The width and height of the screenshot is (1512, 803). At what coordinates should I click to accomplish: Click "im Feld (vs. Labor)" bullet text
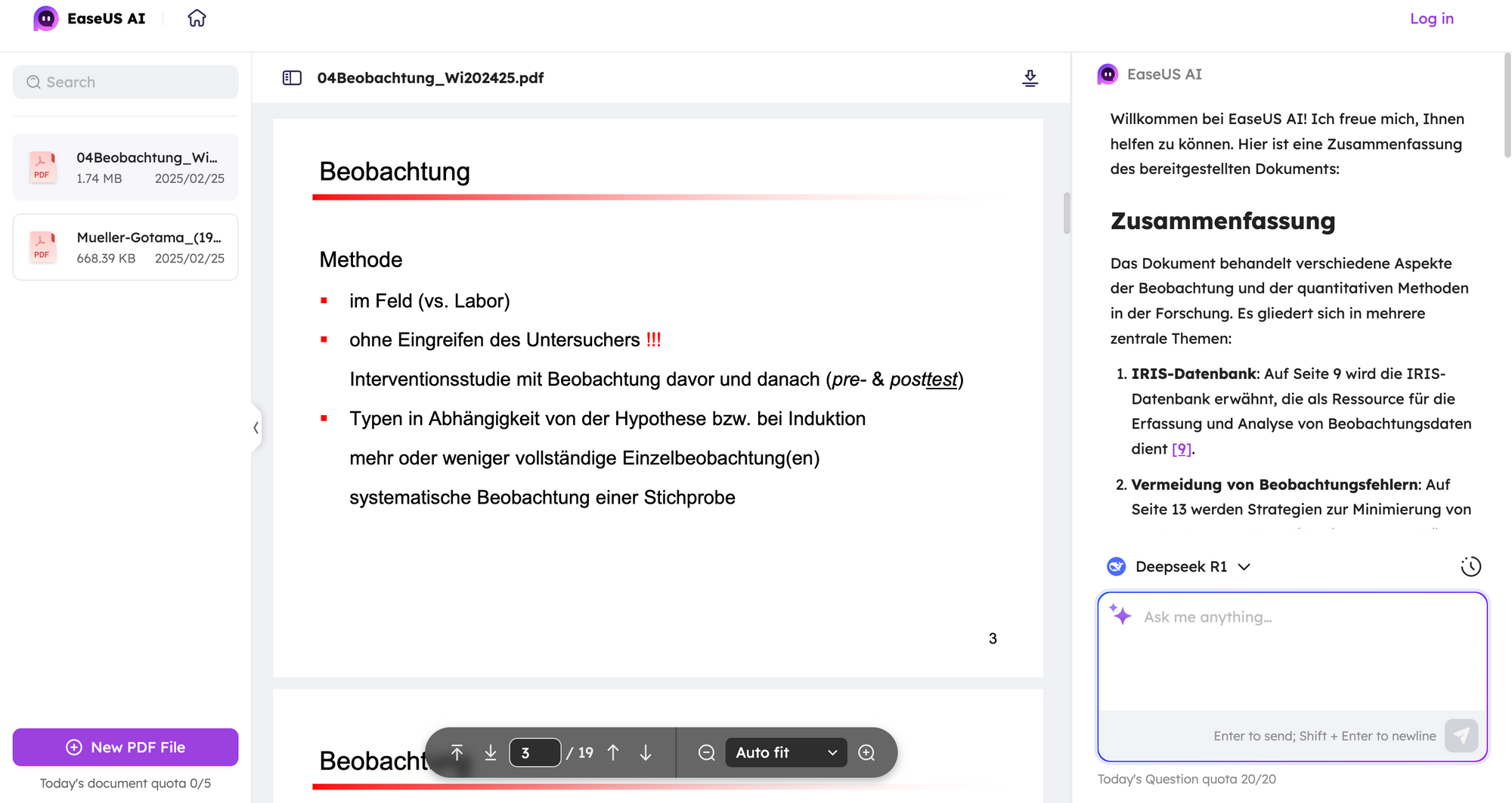click(429, 301)
